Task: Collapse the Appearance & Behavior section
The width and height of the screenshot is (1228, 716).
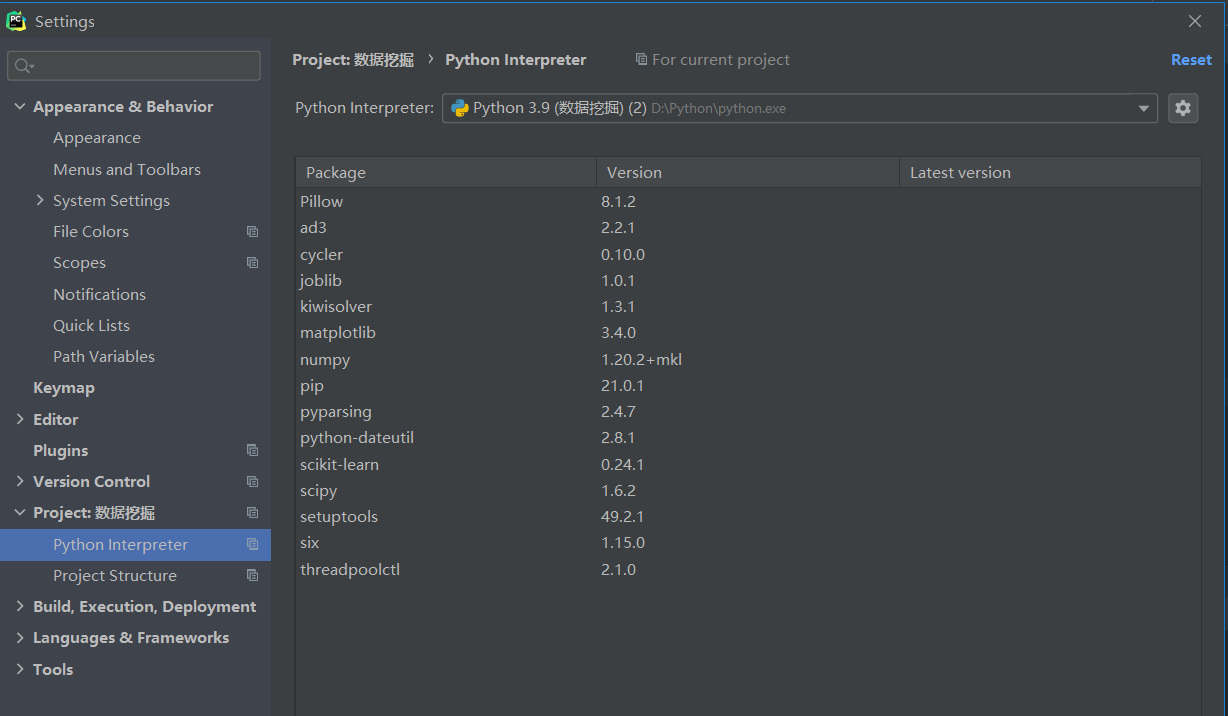Action: (20, 106)
